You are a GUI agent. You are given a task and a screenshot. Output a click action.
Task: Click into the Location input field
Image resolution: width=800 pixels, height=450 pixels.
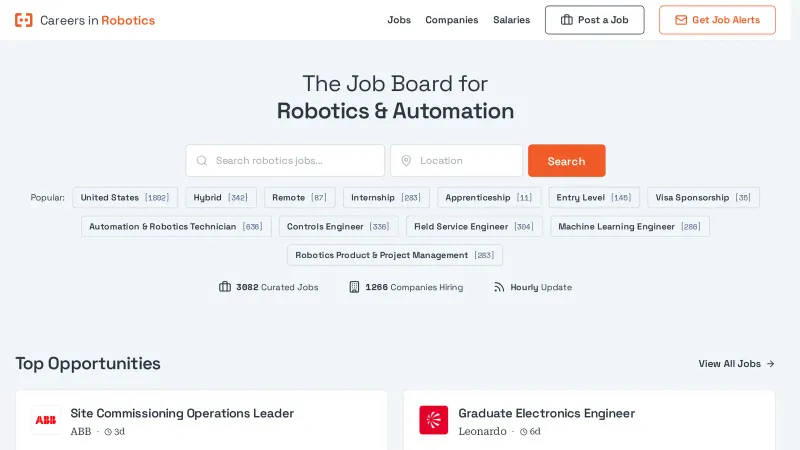click(465, 161)
